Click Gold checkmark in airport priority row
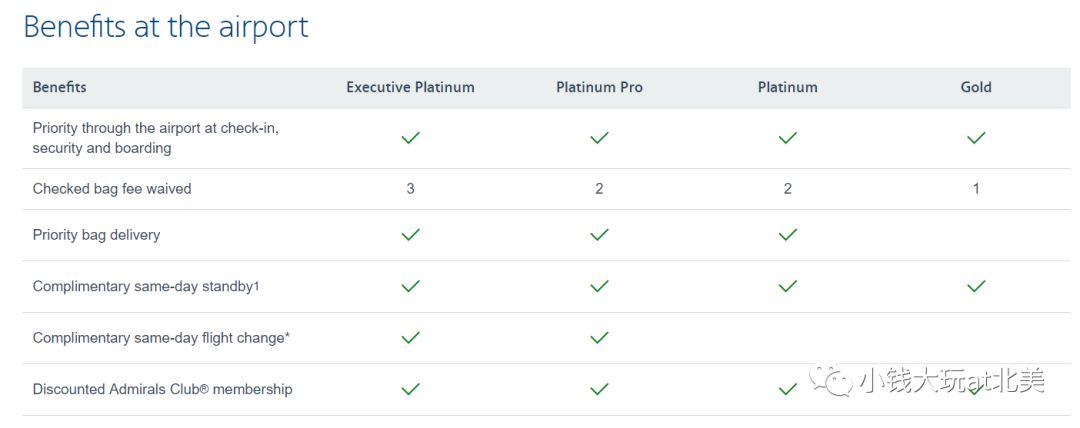Image resolution: width=1080 pixels, height=428 pixels. [x=976, y=138]
